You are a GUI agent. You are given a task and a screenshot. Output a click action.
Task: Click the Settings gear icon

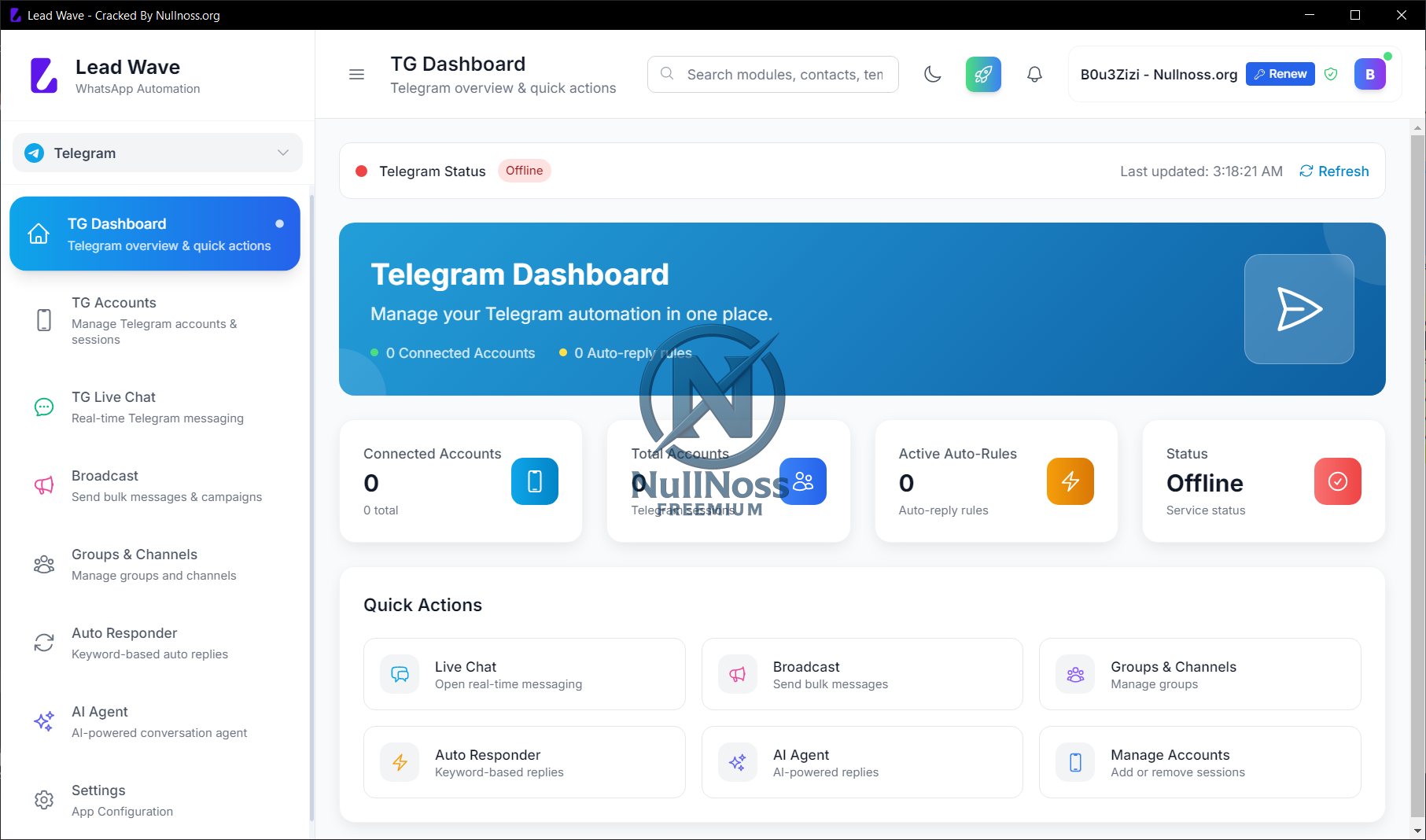coord(44,800)
